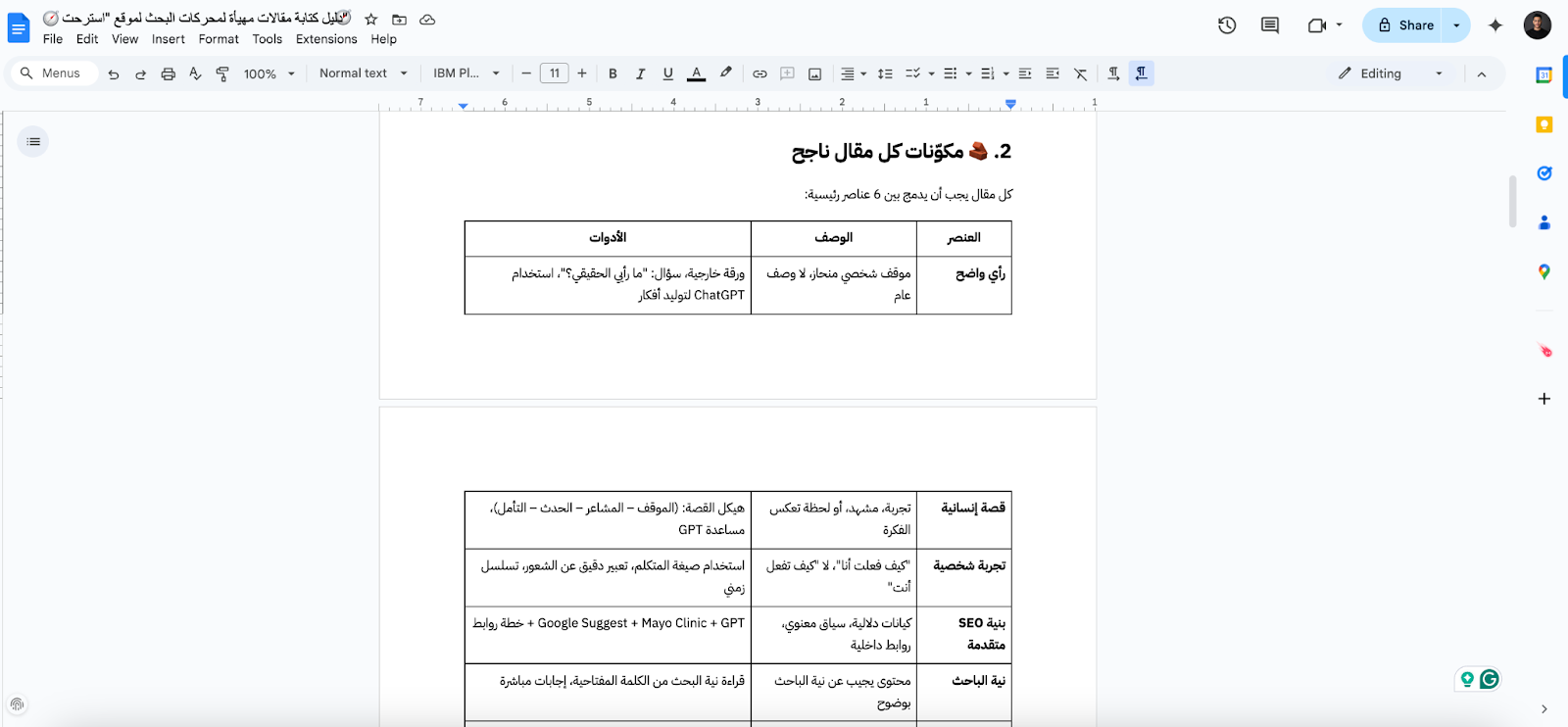Click the print icon in toolbar
Screen dimensions: 1568x727
(x=168, y=73)
